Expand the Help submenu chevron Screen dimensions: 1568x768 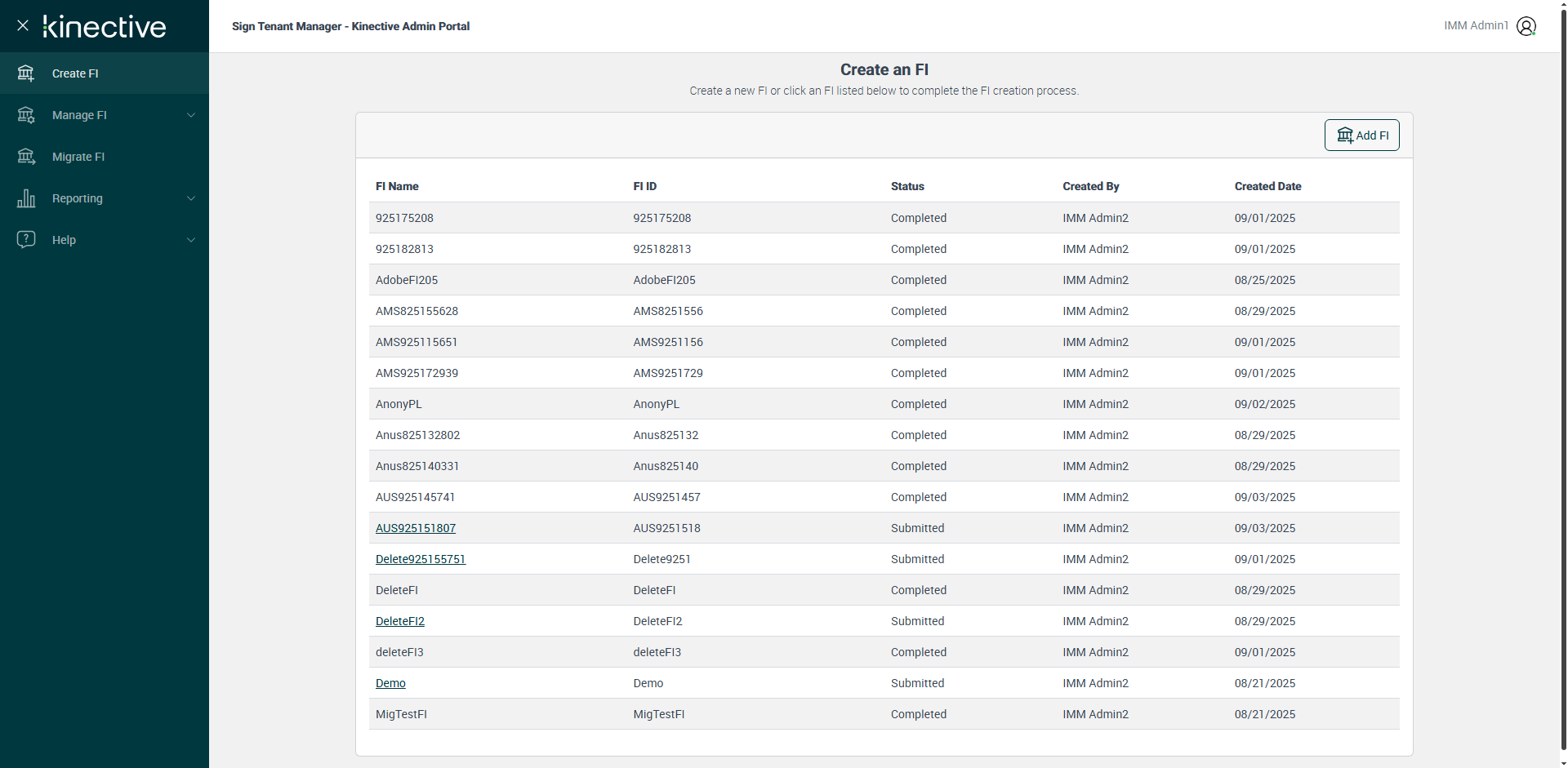click(x=191, y=240)
